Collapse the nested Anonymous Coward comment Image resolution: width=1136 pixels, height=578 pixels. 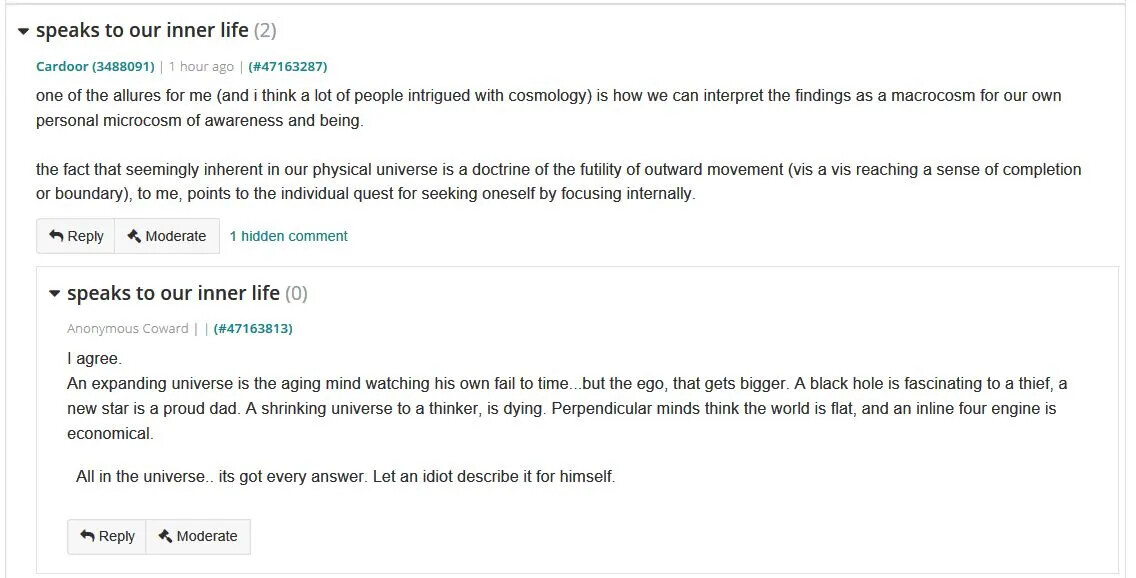point(55,294)
